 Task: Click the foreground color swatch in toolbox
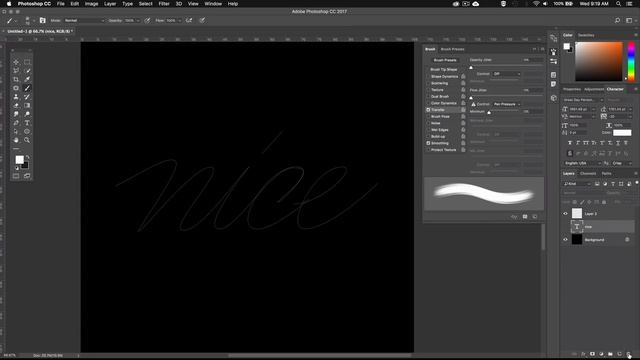click(19, 160)
